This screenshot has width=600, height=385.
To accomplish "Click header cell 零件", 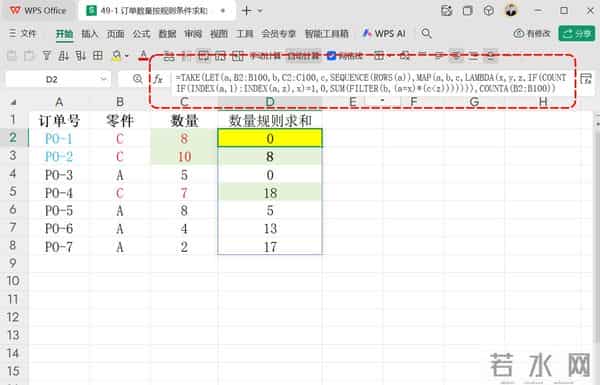I will pyautogui.click(x=120, y=121).
